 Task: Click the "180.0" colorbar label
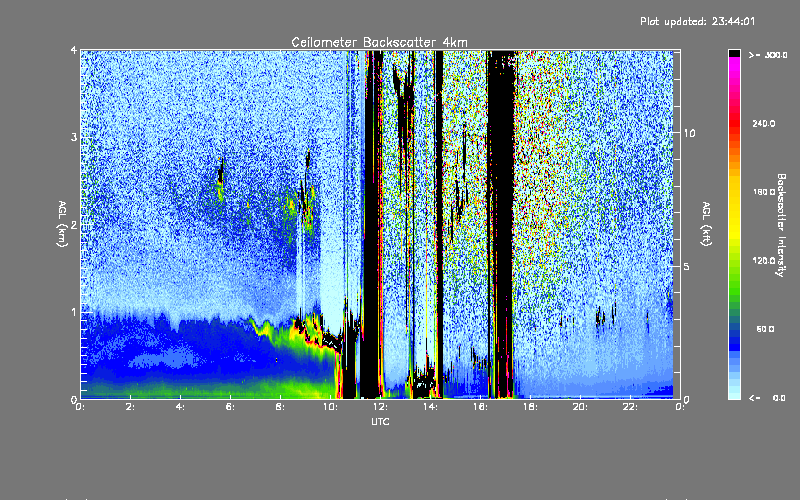point(764,192)
